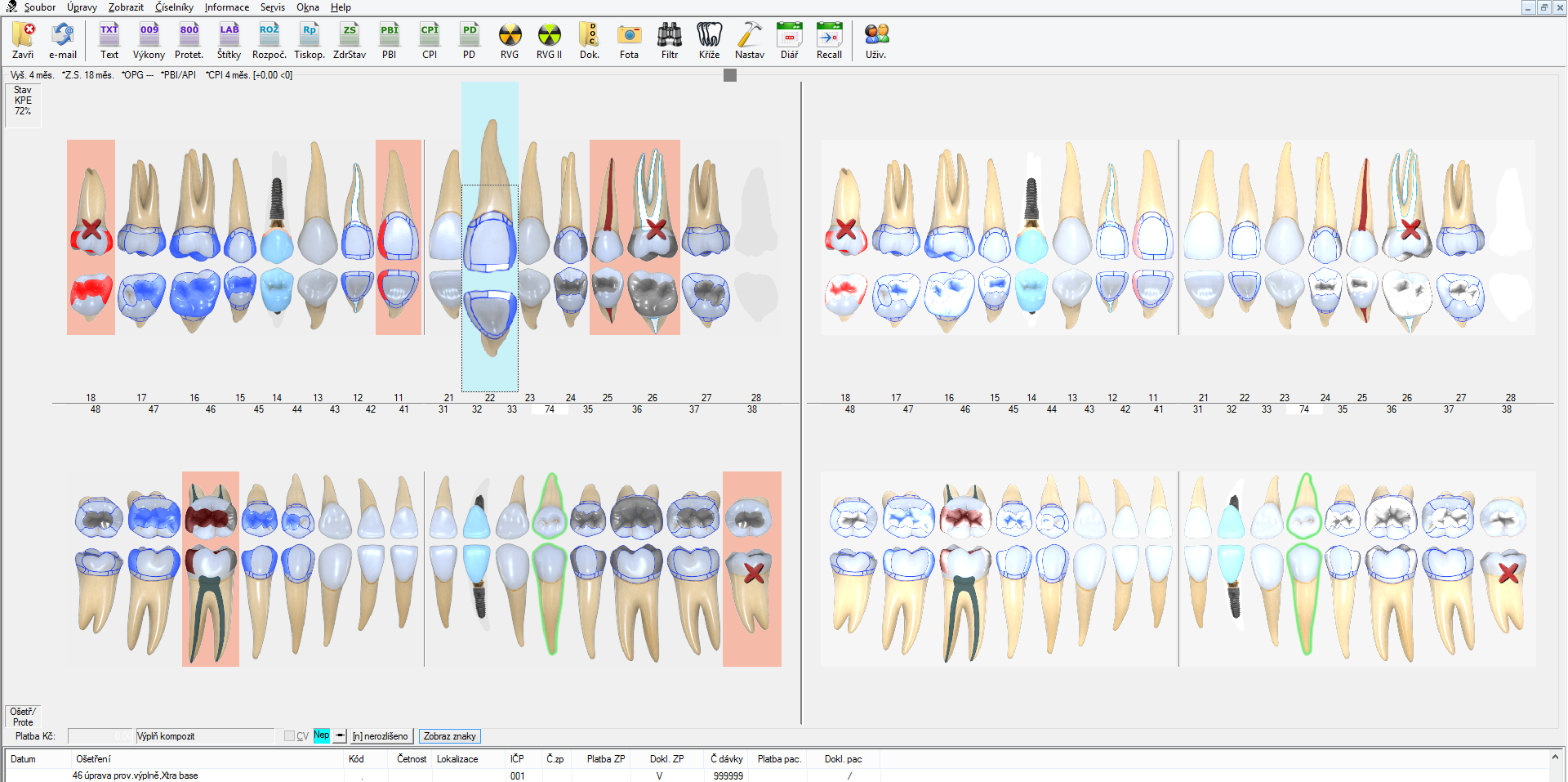Open the Servis menu
The image size is (1568, 782).
pos(272,7)
